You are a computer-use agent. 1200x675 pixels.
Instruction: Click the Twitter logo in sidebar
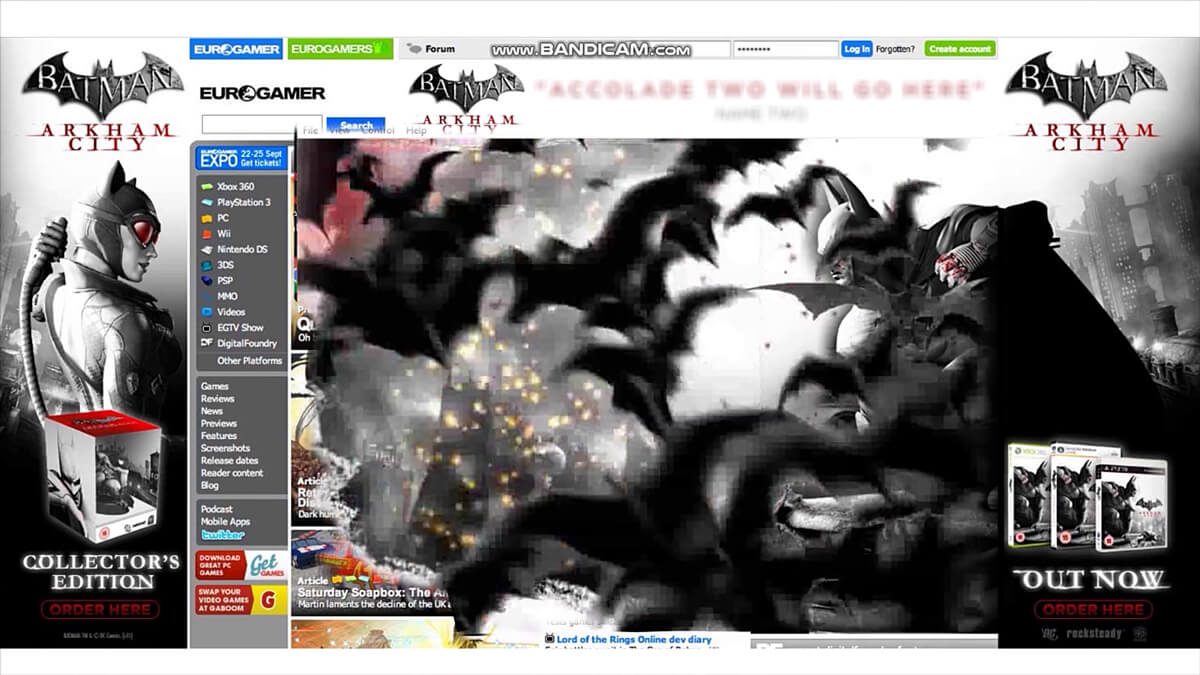(x=222, y=535)
